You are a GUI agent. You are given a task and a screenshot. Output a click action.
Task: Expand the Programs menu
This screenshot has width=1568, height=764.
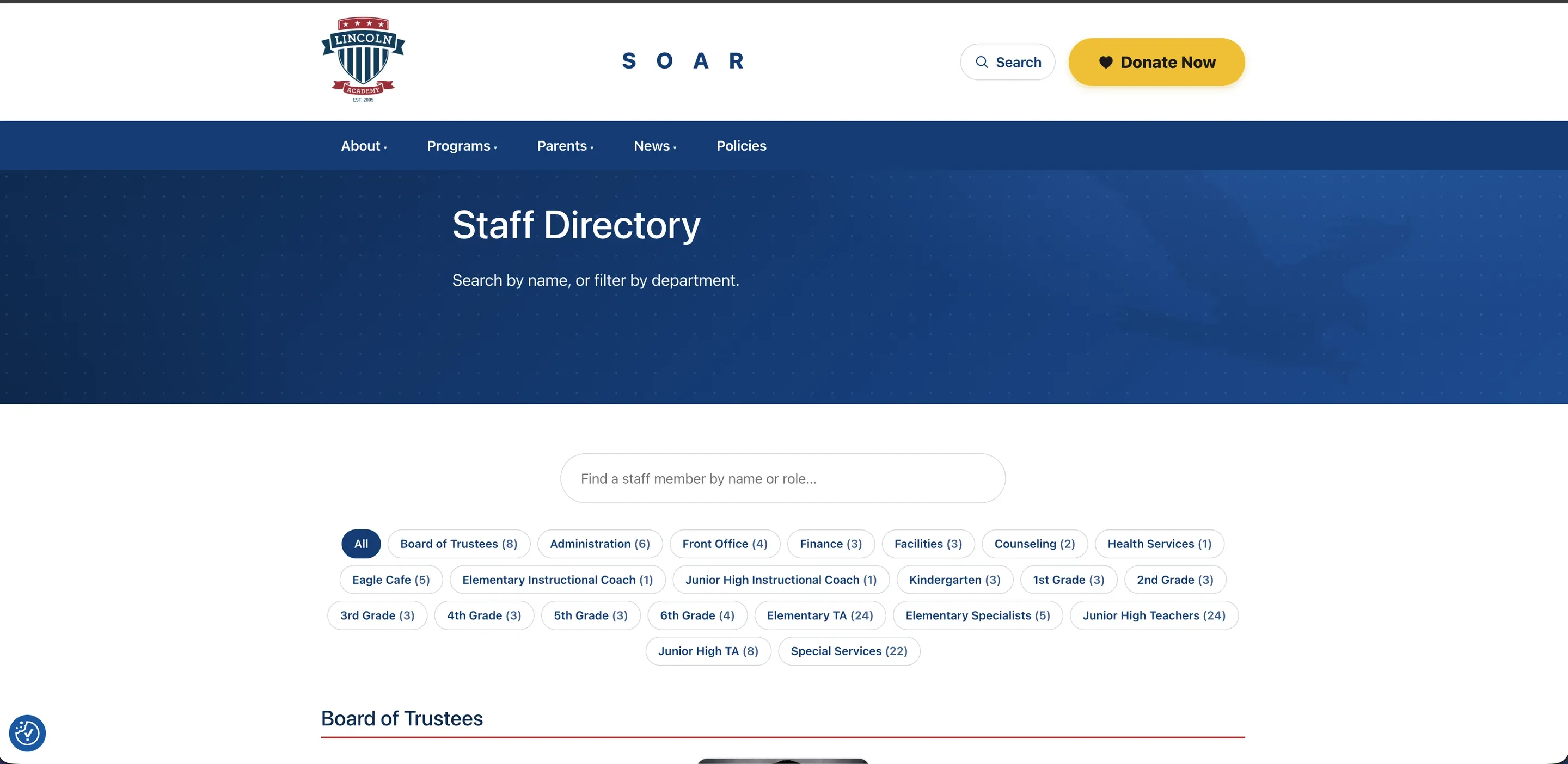click(462, 146)
